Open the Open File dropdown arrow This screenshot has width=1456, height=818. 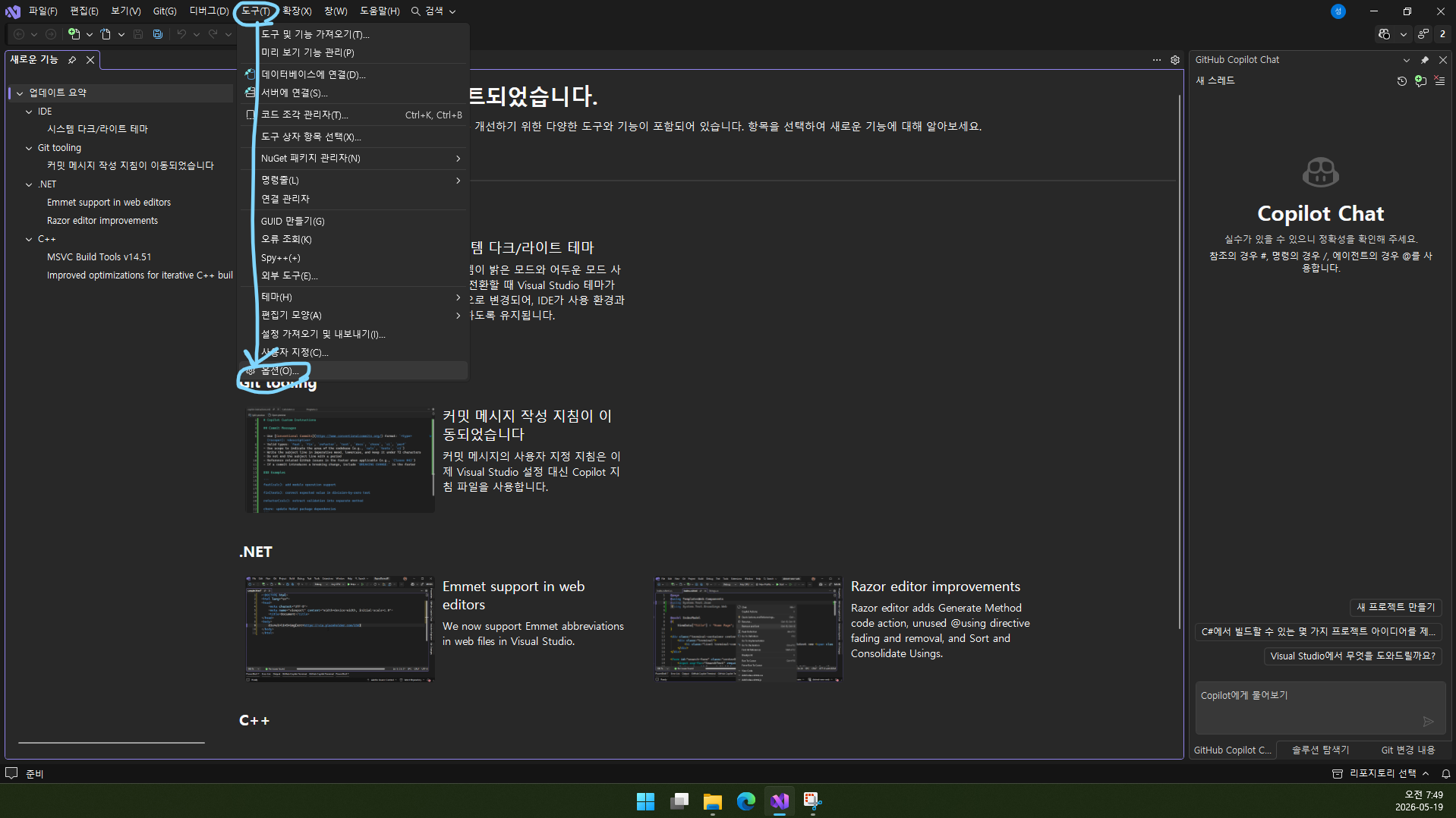click(x=121, y=34)
